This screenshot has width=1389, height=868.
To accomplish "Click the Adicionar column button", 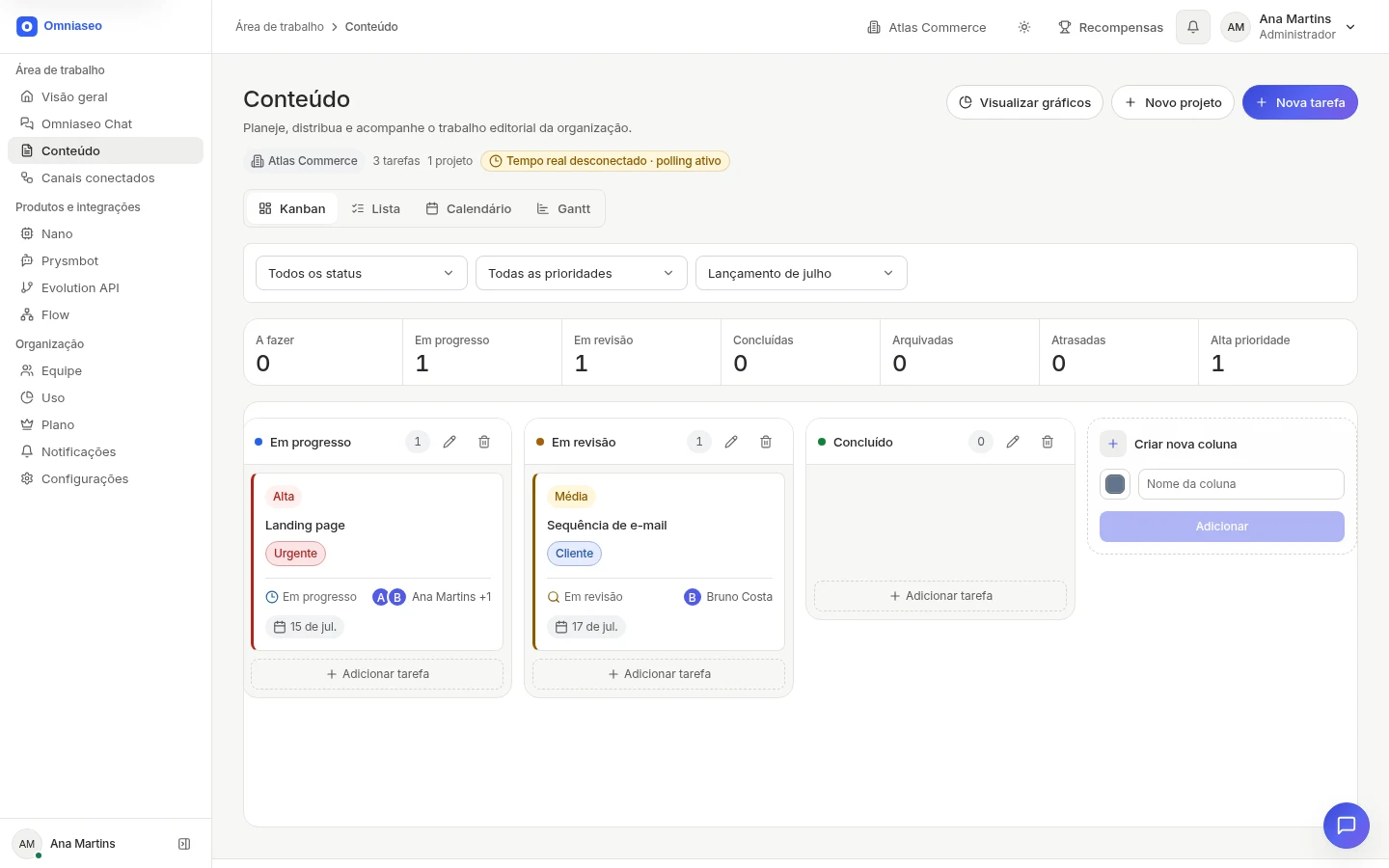I will coord(1222,527).
